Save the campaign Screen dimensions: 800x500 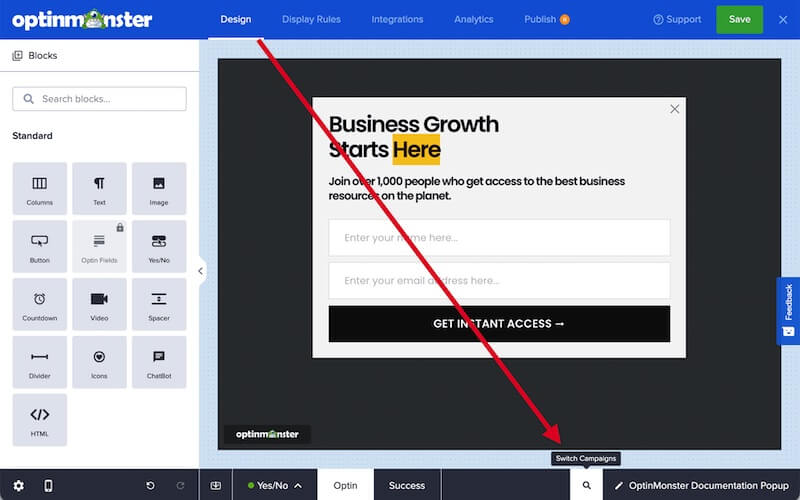tap(739, 19)
